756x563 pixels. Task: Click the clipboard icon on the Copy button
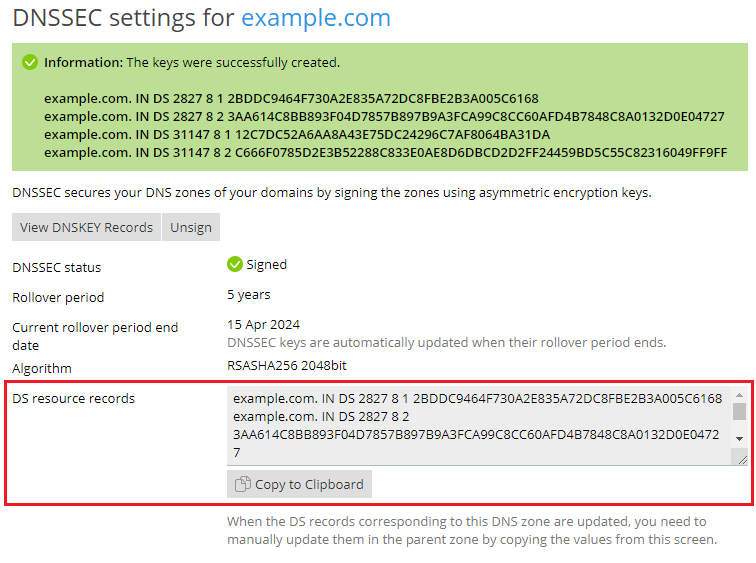242,484
